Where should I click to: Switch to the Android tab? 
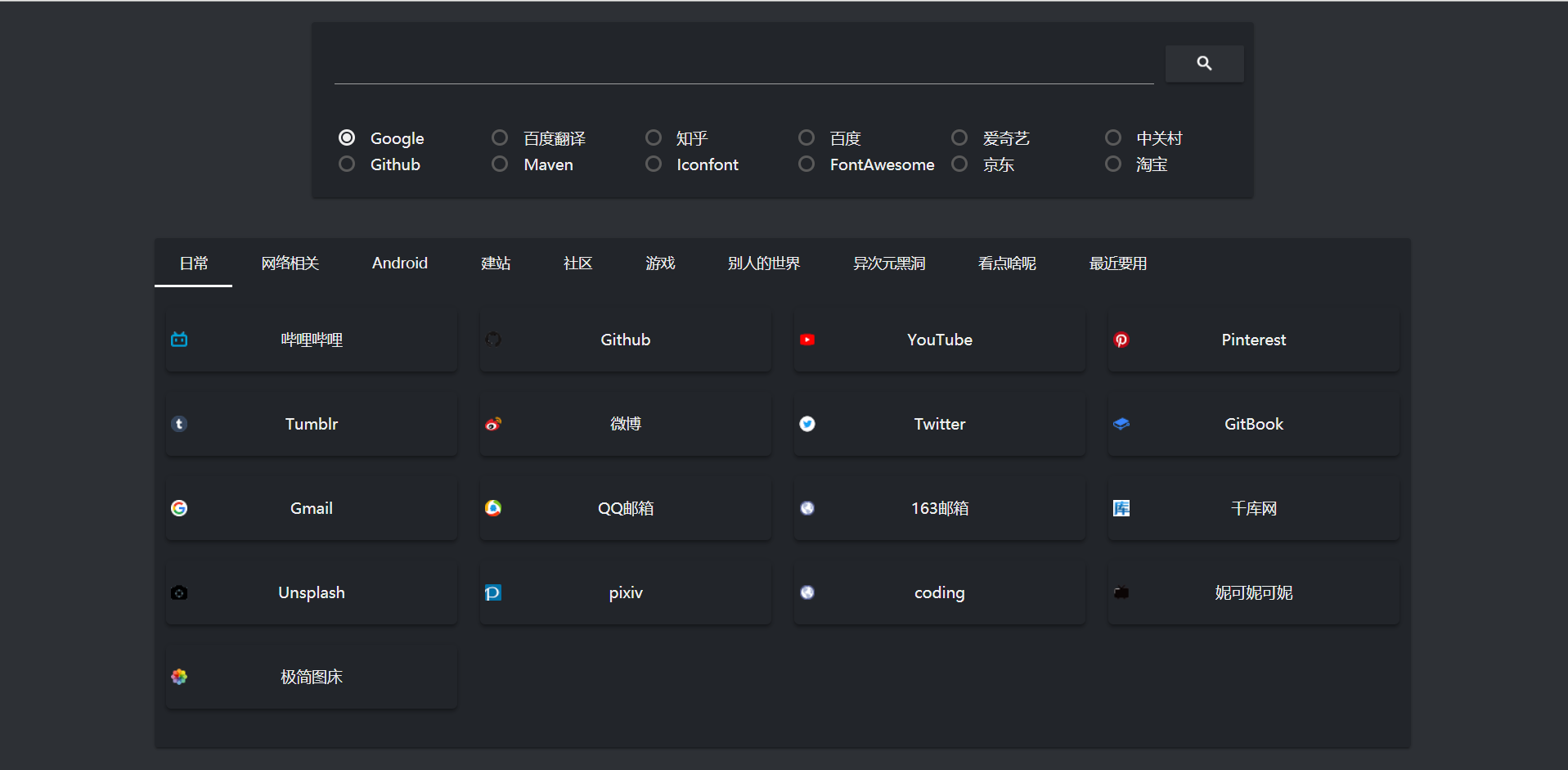400,263
